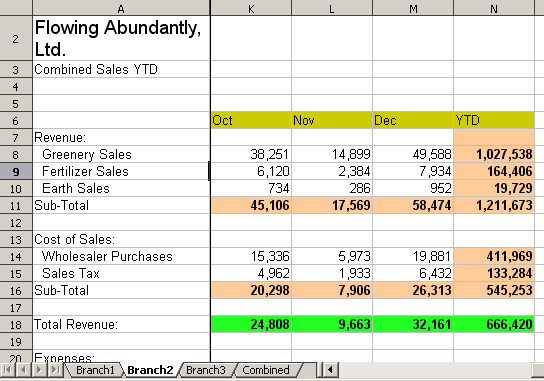Select the Branch2 sheet tab
This screenshot has height=381, width=544.
pos(150,370)
